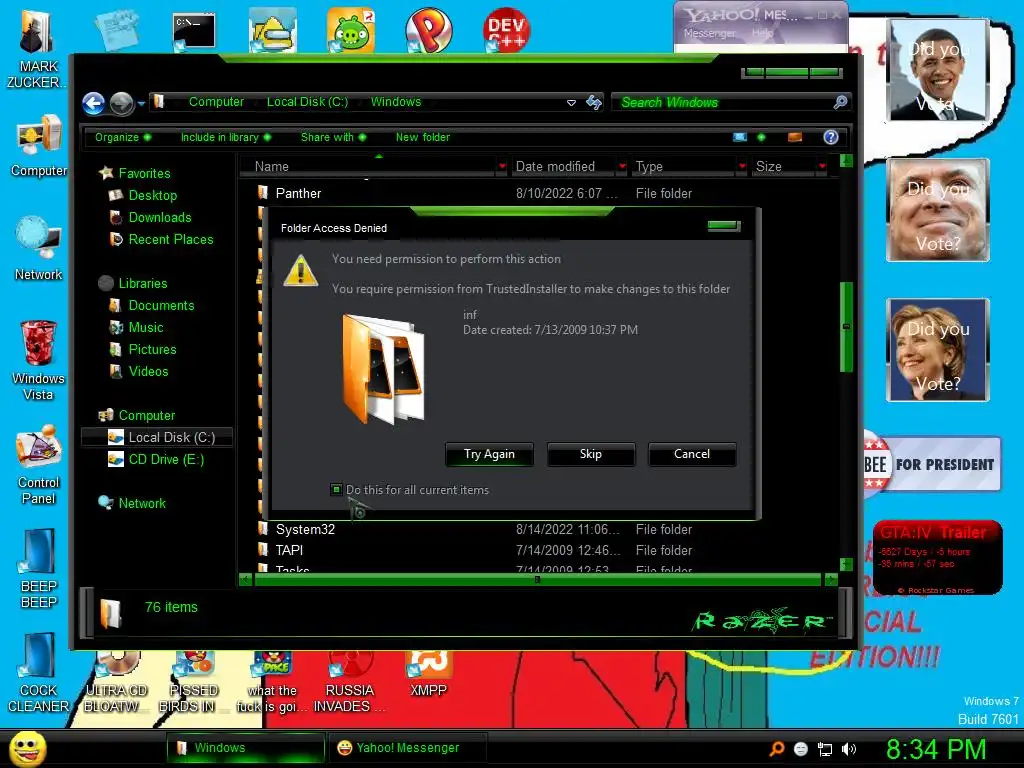Open the Date modified column filter dropdown

[622, 167]
